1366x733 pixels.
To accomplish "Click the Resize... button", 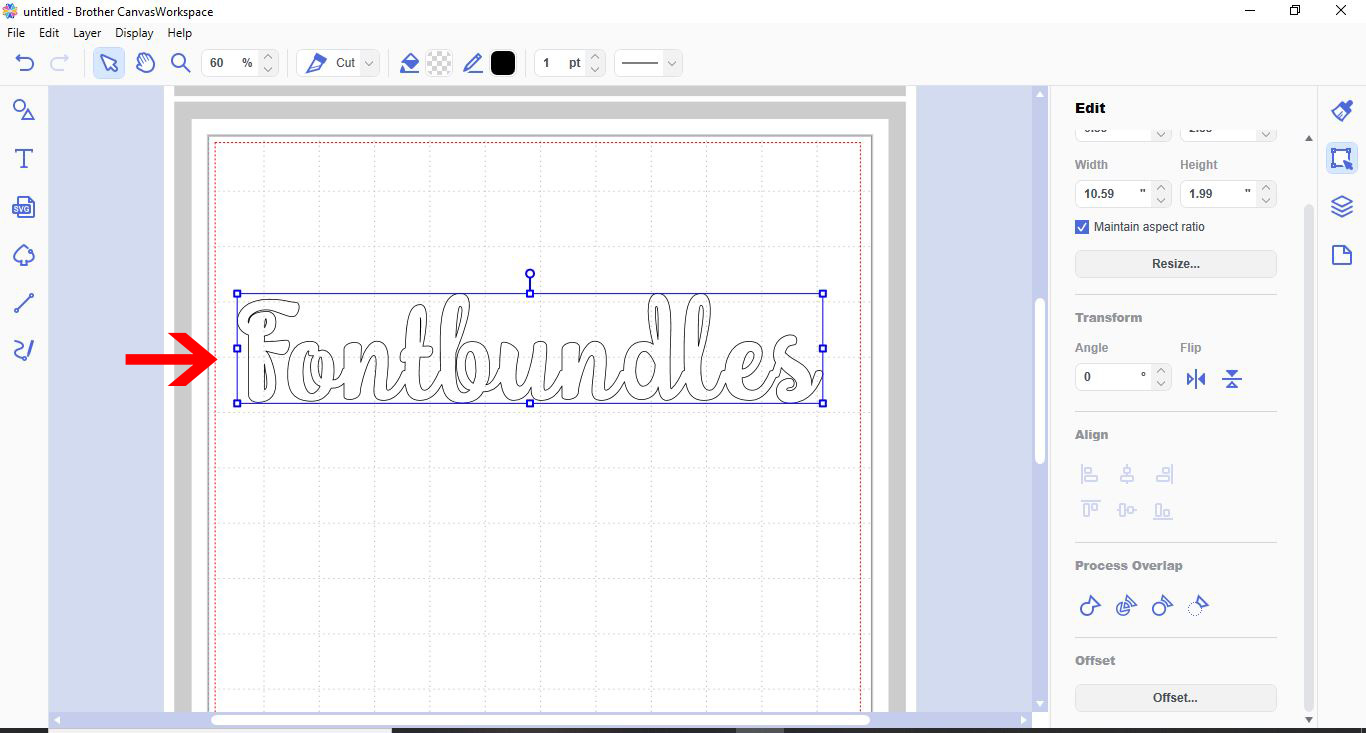I will coord(1176,264).
